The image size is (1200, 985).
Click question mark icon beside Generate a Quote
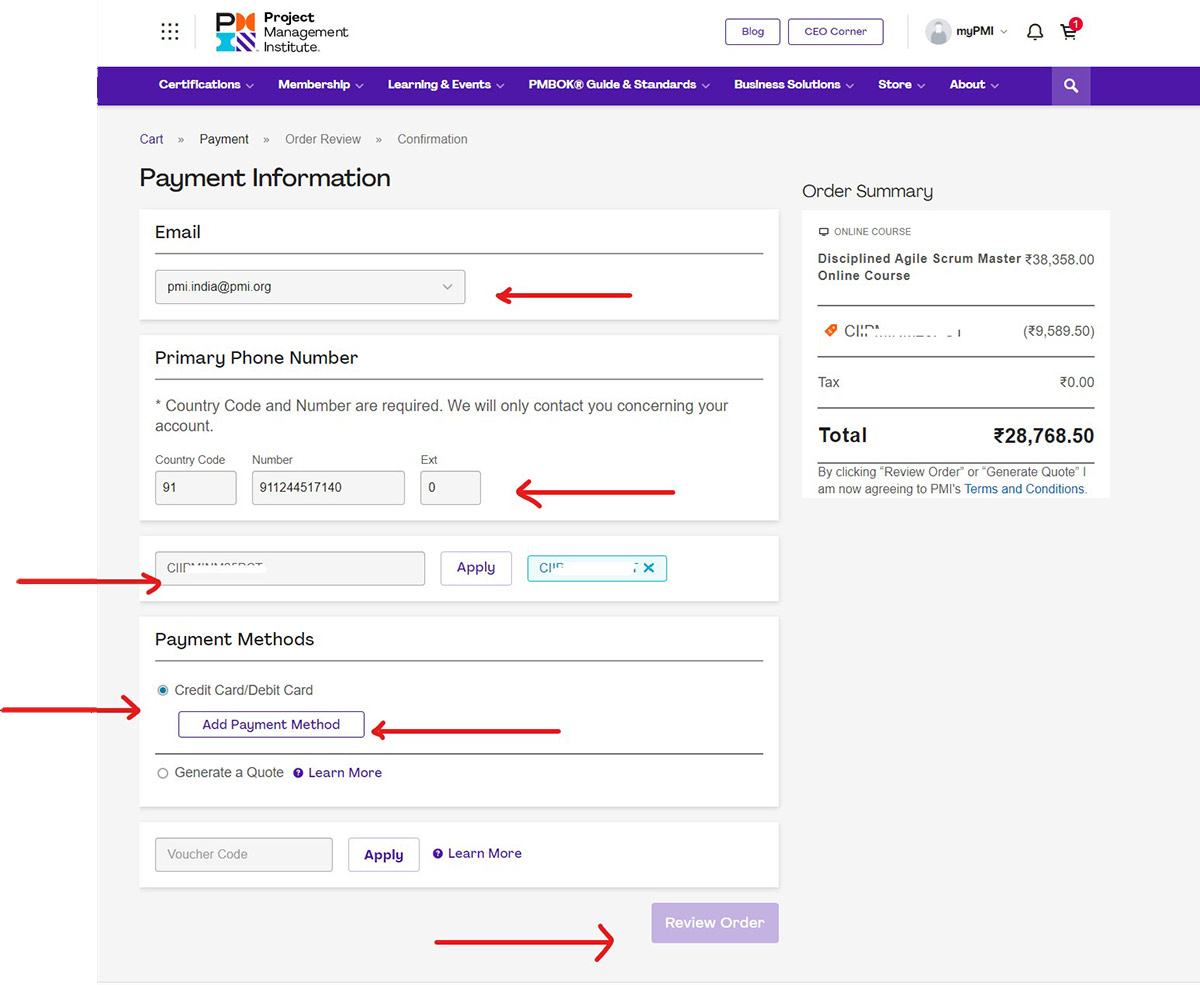coord(298,773)
